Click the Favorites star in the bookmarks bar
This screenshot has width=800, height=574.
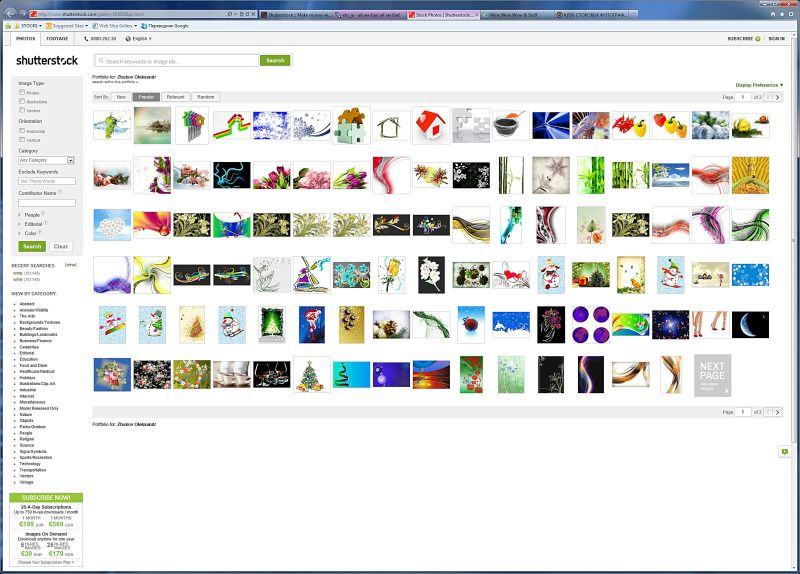tap(8, 26)
